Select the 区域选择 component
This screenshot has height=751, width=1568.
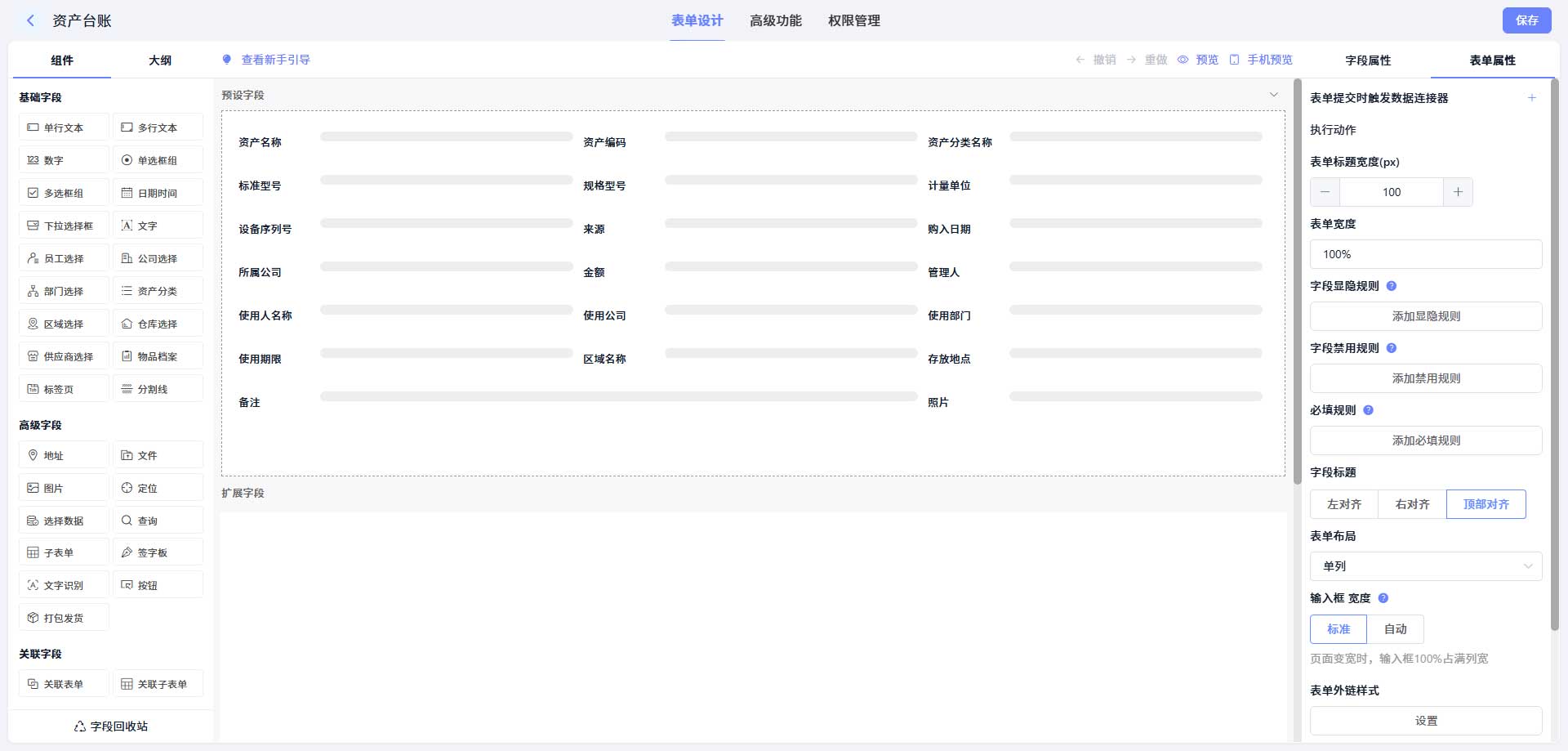[x=64, y=324]
